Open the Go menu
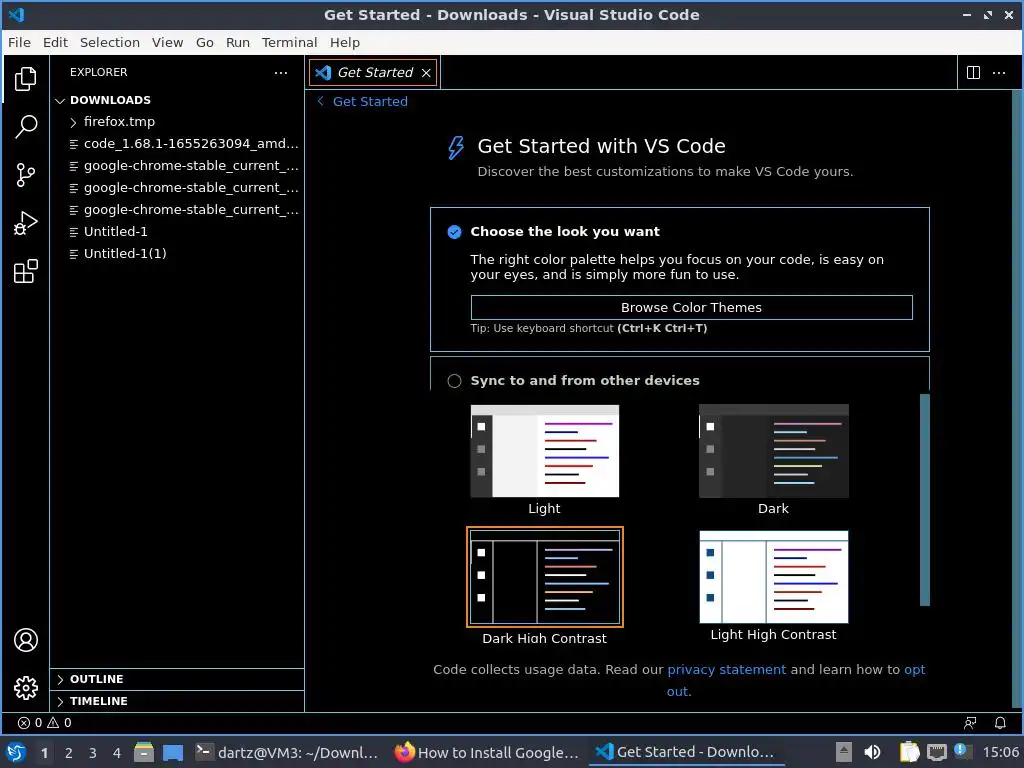 205,42
